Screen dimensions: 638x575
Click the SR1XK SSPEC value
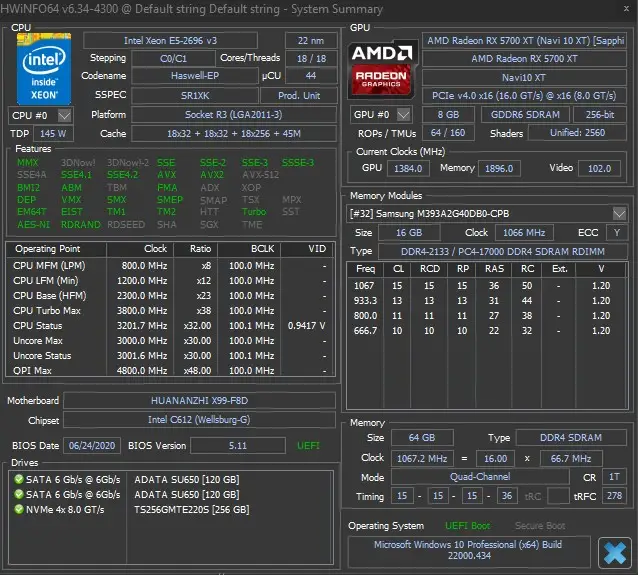pos(195,96)
